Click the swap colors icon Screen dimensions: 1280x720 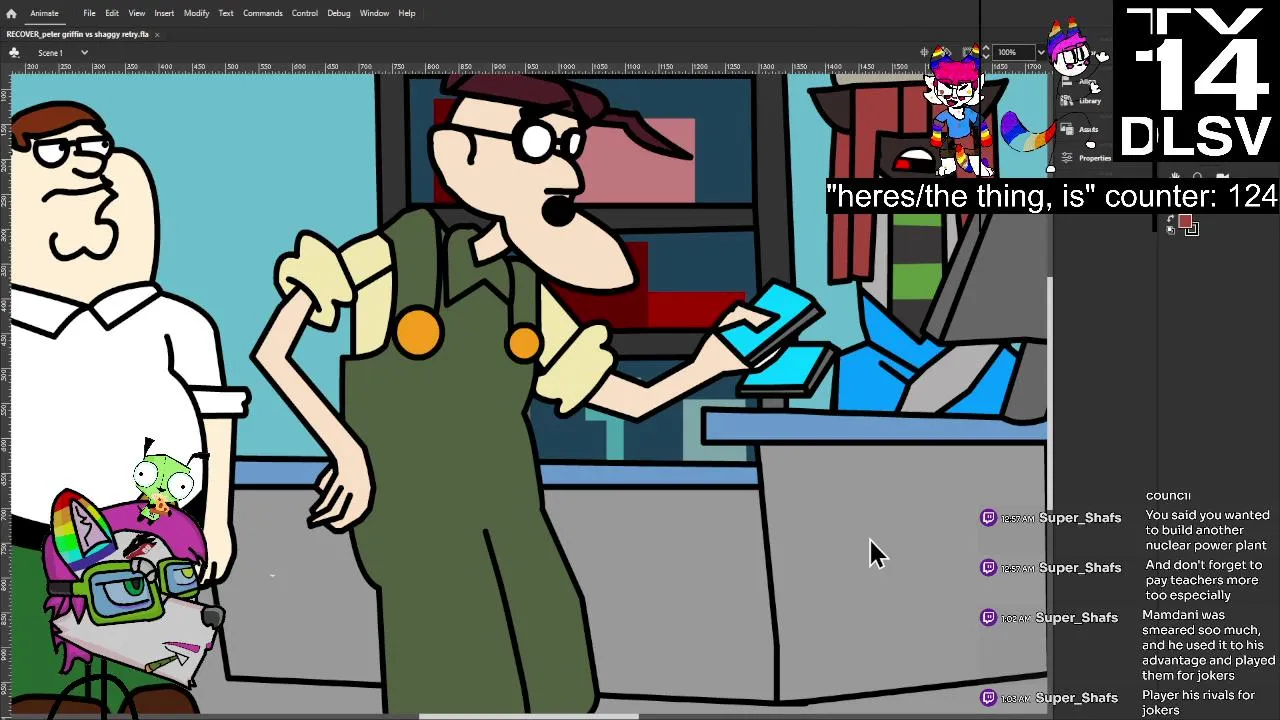(1170, 219)
